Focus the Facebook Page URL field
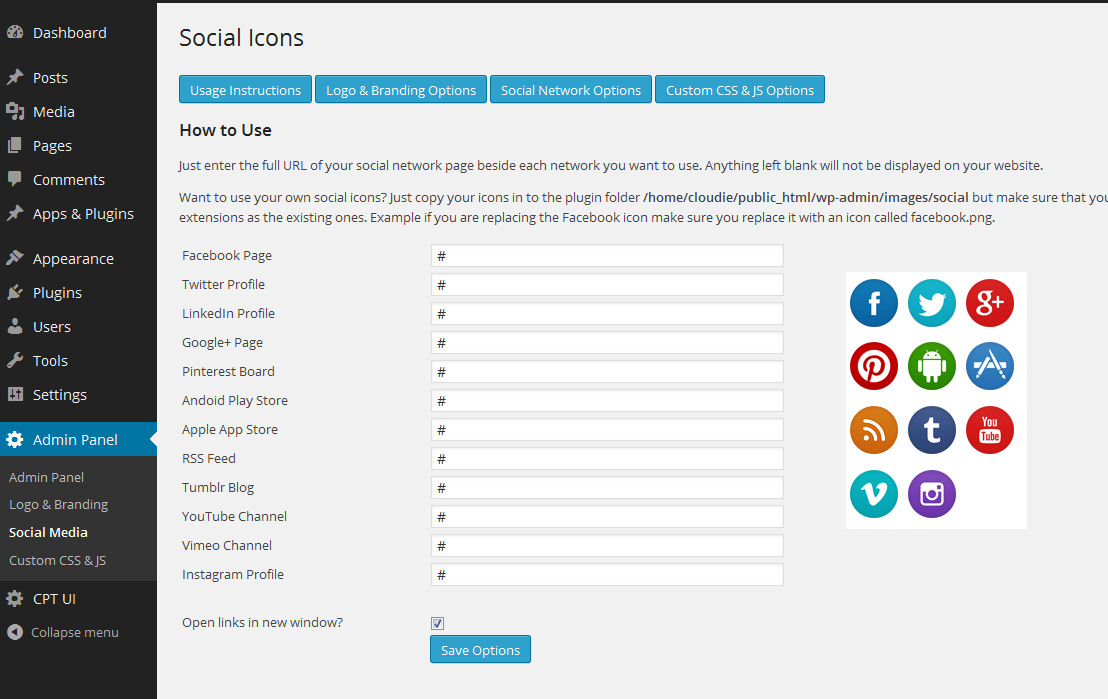 point(607,256)
